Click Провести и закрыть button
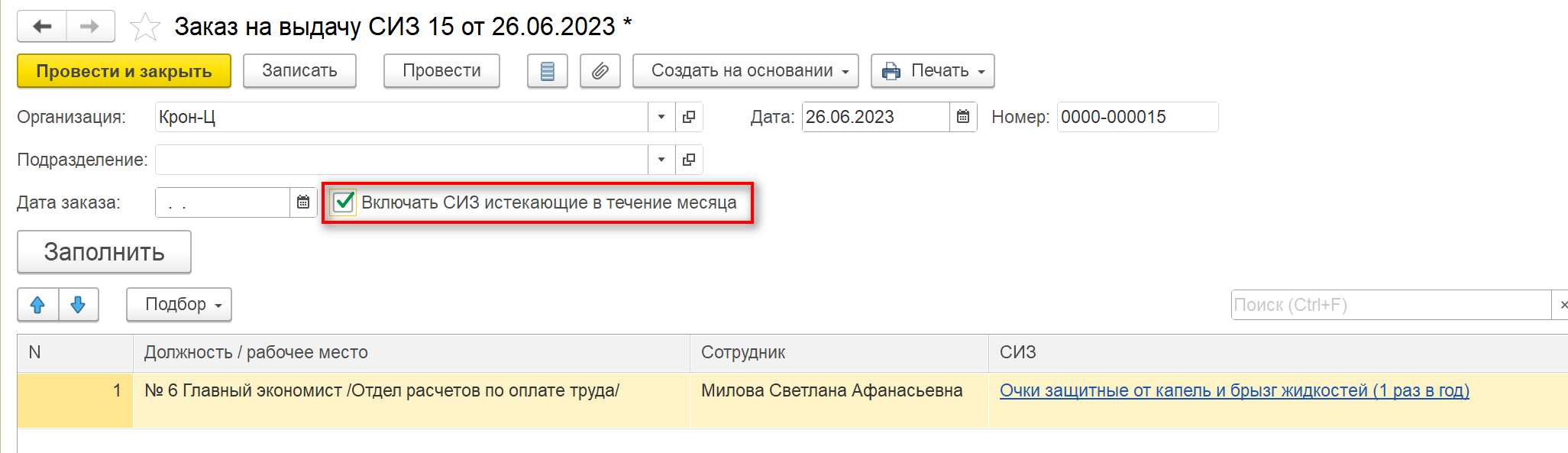The height and width of the screenshot is (453, 1568). [124, 71]
